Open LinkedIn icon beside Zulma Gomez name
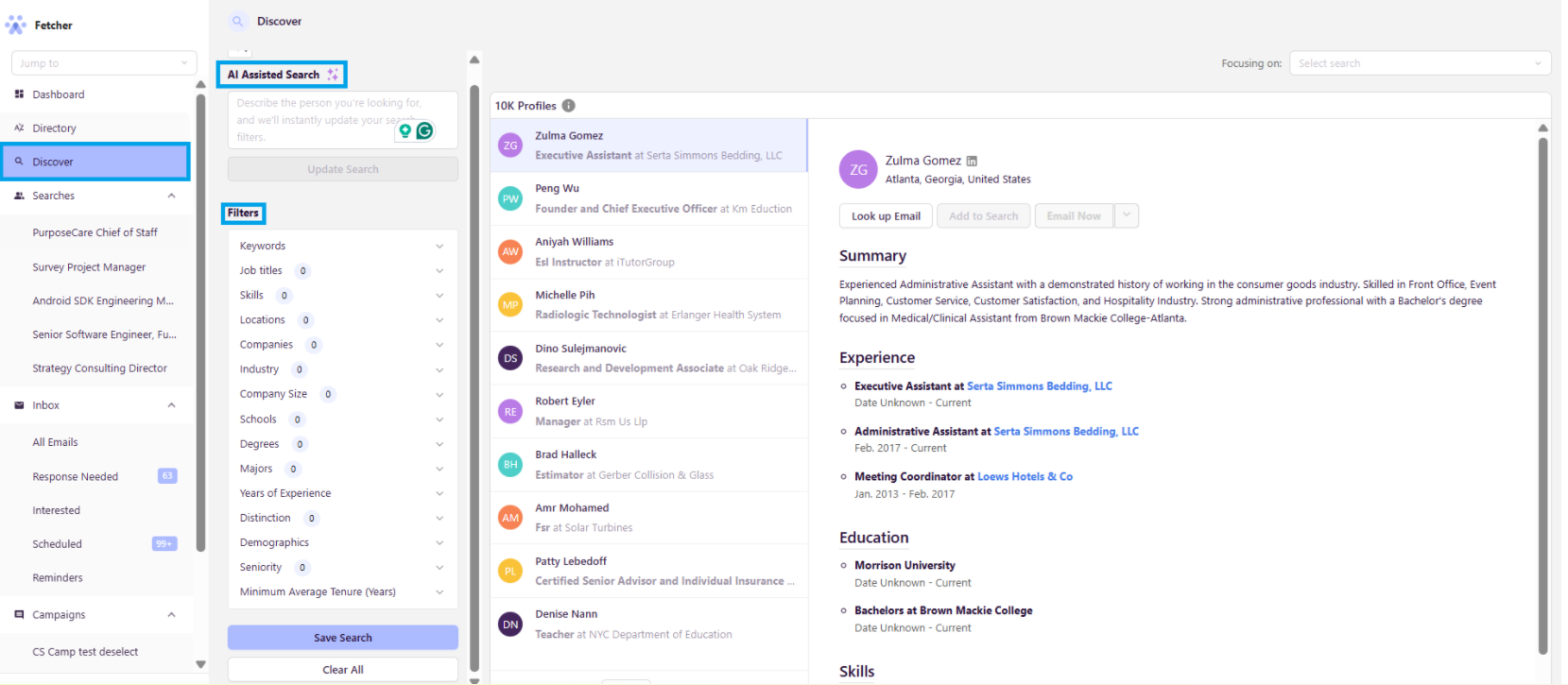 tap(972, 161)
